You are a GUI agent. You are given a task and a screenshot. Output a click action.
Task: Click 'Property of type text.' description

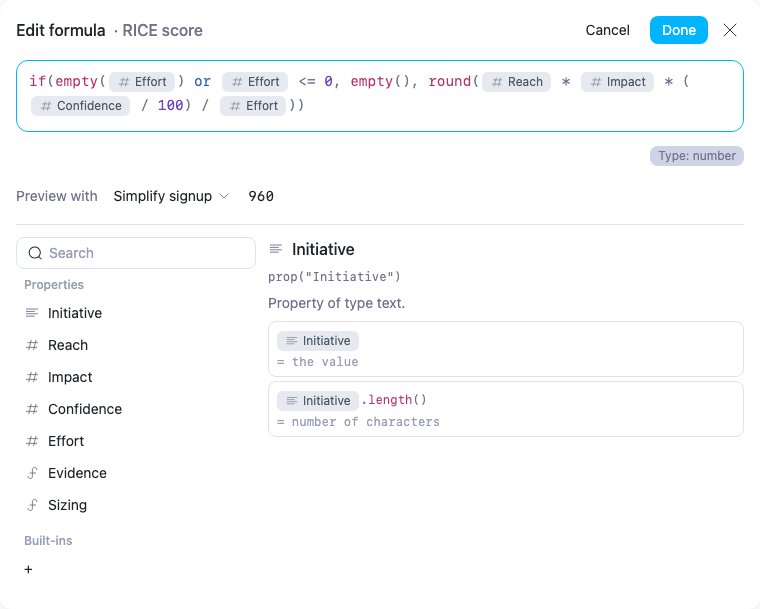point(336,303)
